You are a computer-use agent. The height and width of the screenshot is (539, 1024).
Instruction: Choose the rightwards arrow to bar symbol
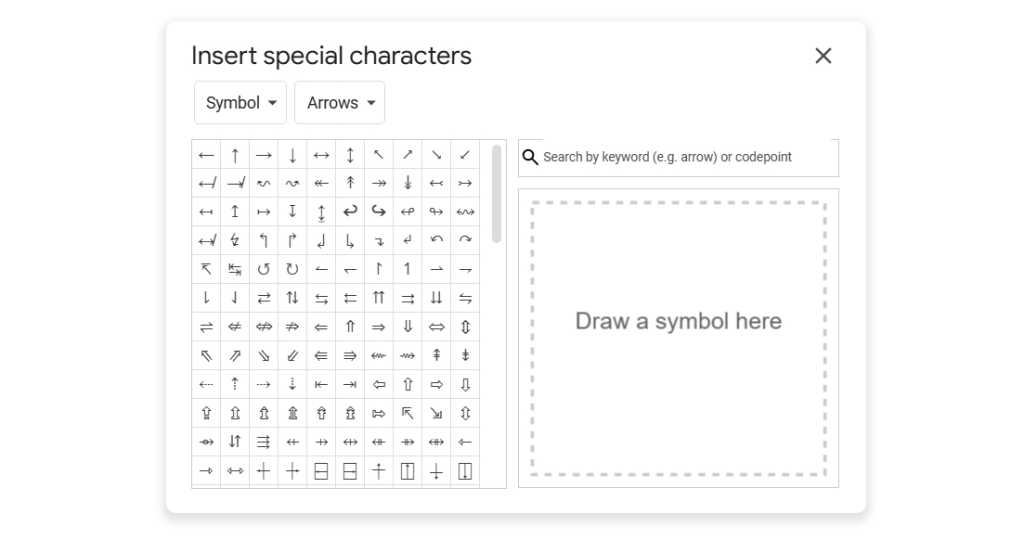point(350,384)
